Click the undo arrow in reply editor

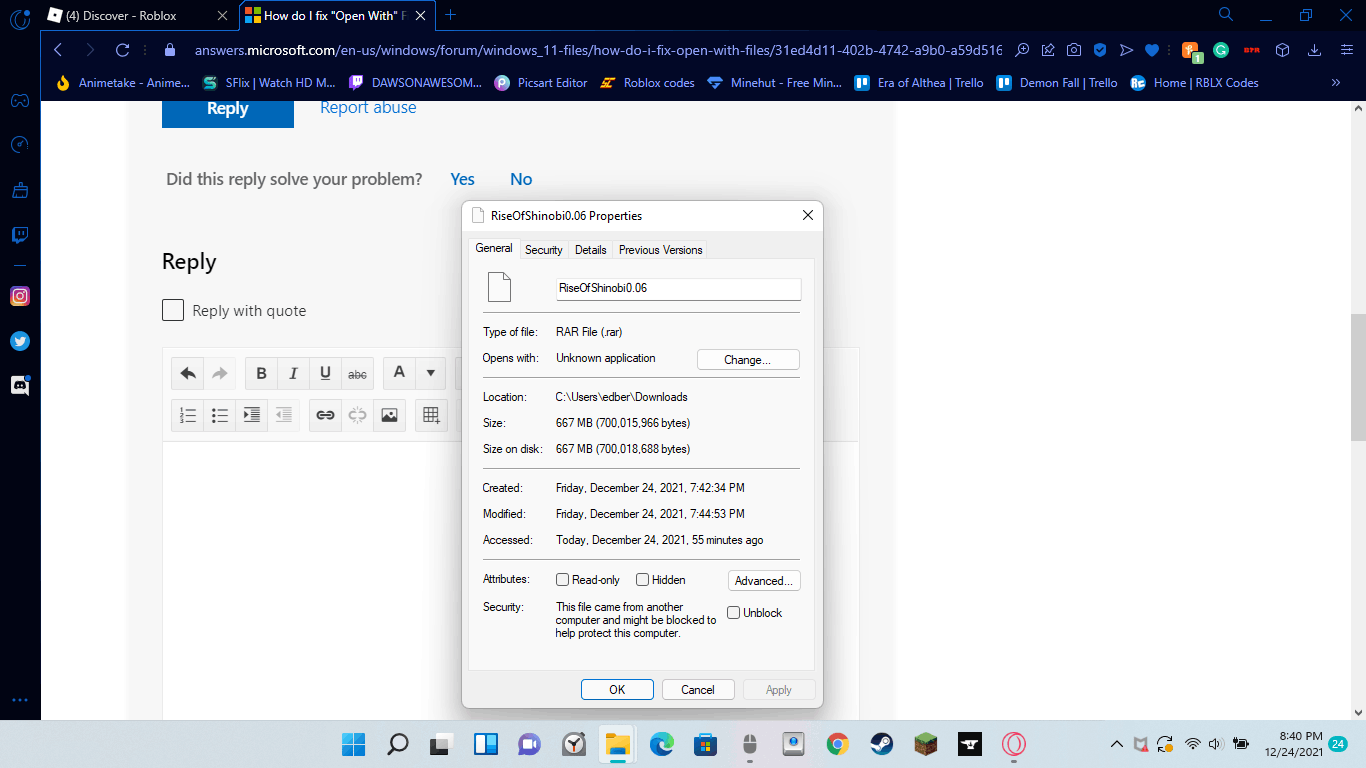point(188,374)
